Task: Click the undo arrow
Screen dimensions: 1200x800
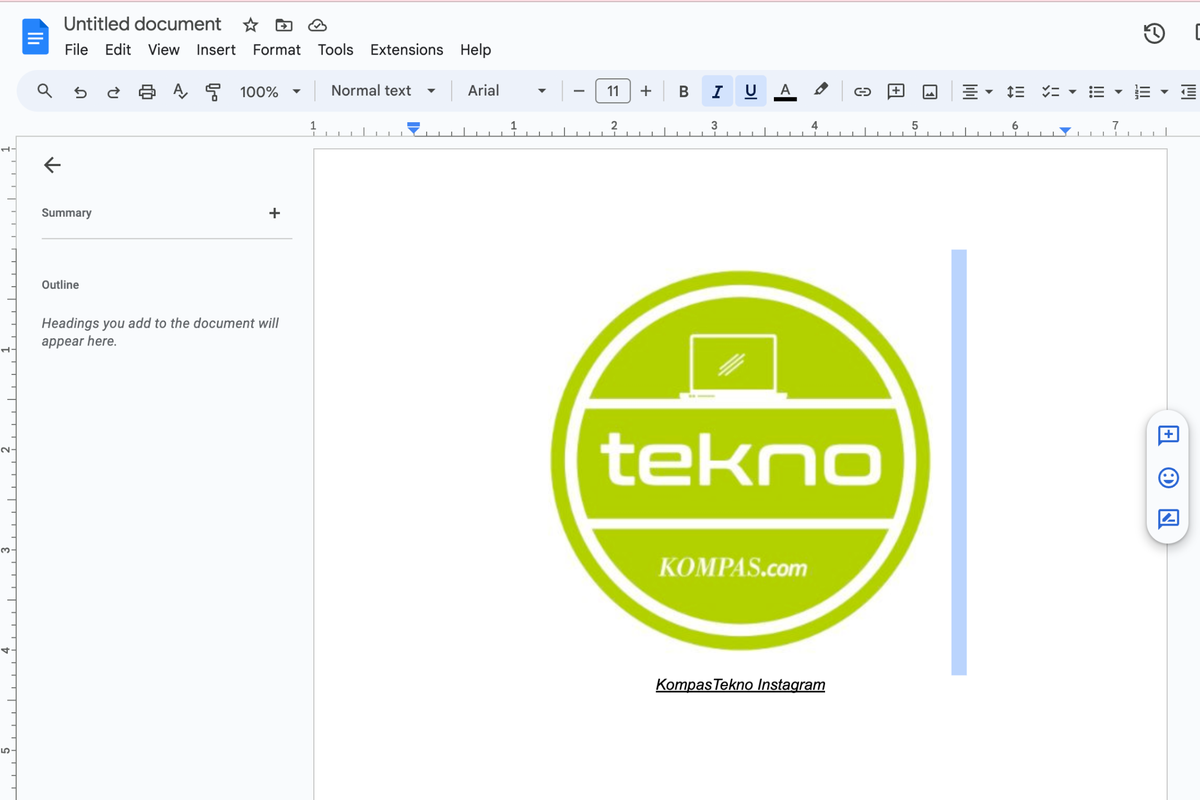Action: [81, 91]
